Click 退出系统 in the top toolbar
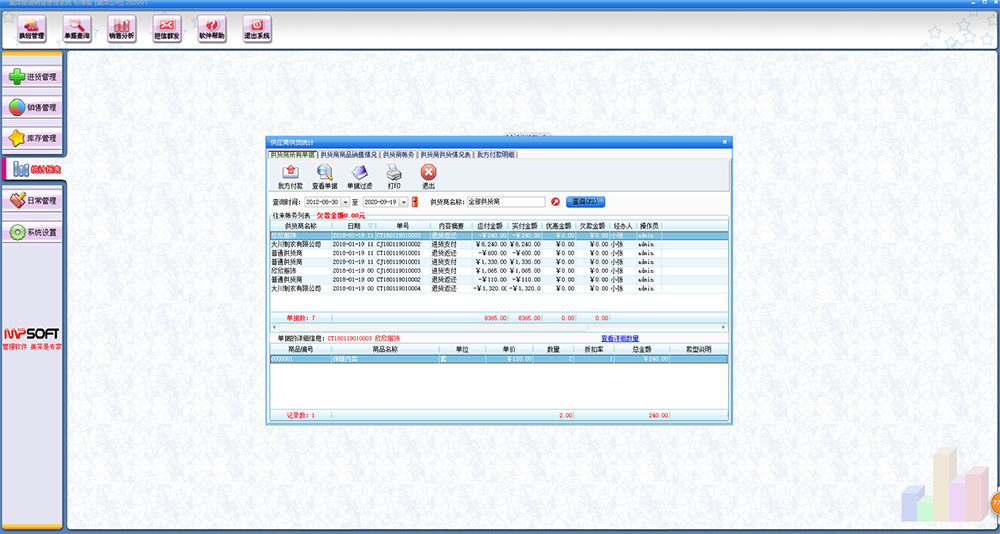The width and height of the screenshot is (1000, 534). 257,27
